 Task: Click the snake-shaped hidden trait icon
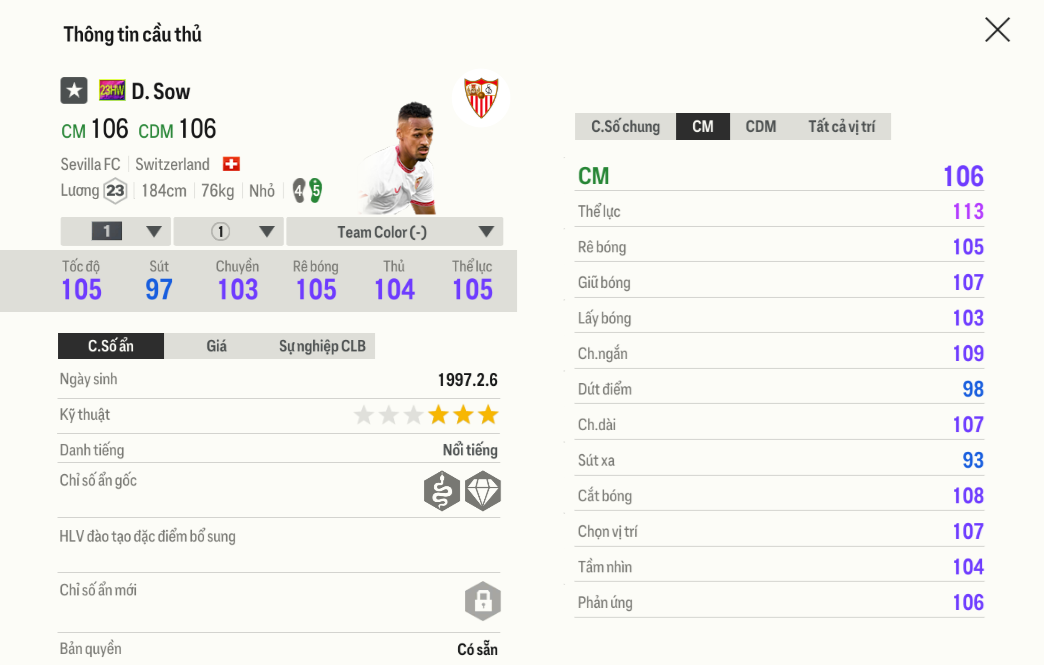[442, 491]
